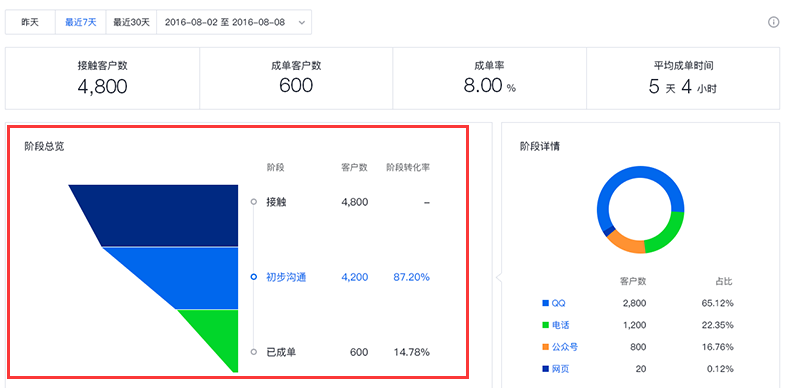
Task: Open the date range dropdown arrow
Action: 301,23
